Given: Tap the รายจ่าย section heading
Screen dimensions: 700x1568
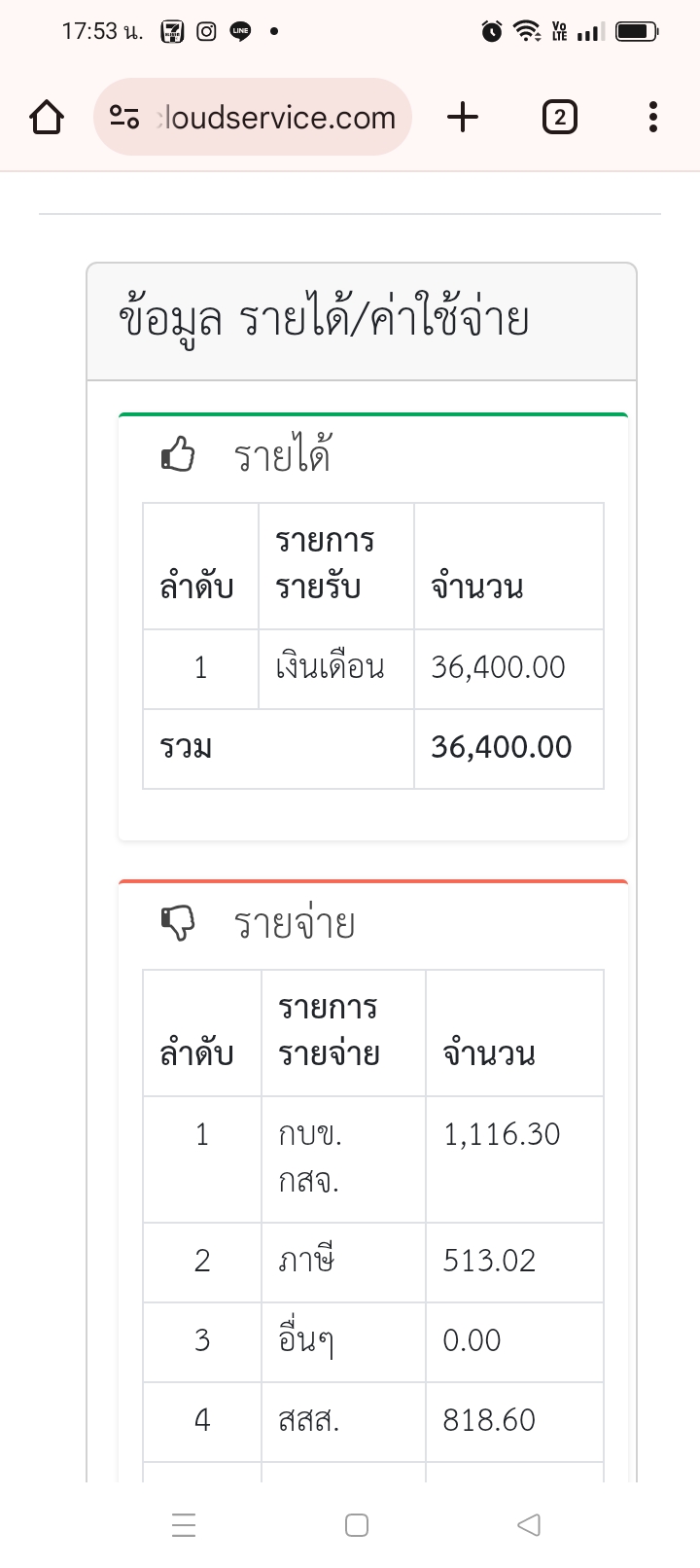Looking at the screenshot, I should tap(295, 923).
